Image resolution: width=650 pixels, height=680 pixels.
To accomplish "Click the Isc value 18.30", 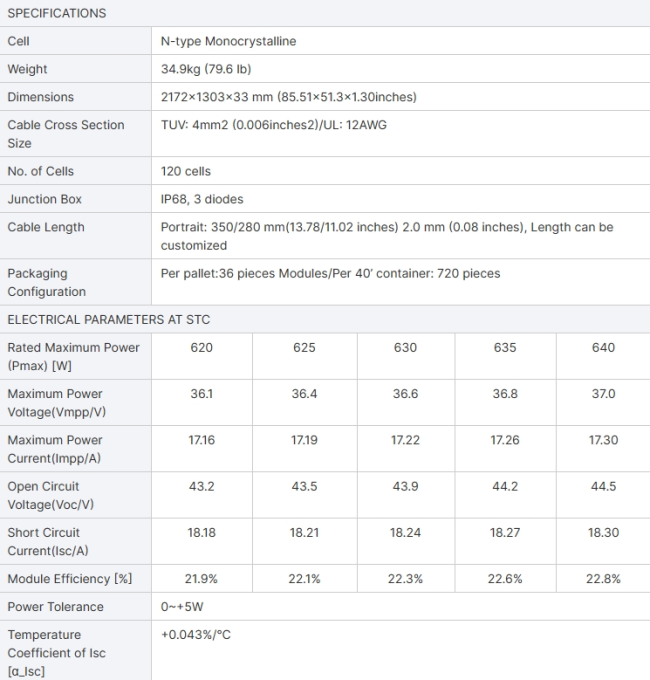I will [x=603, y=533].
